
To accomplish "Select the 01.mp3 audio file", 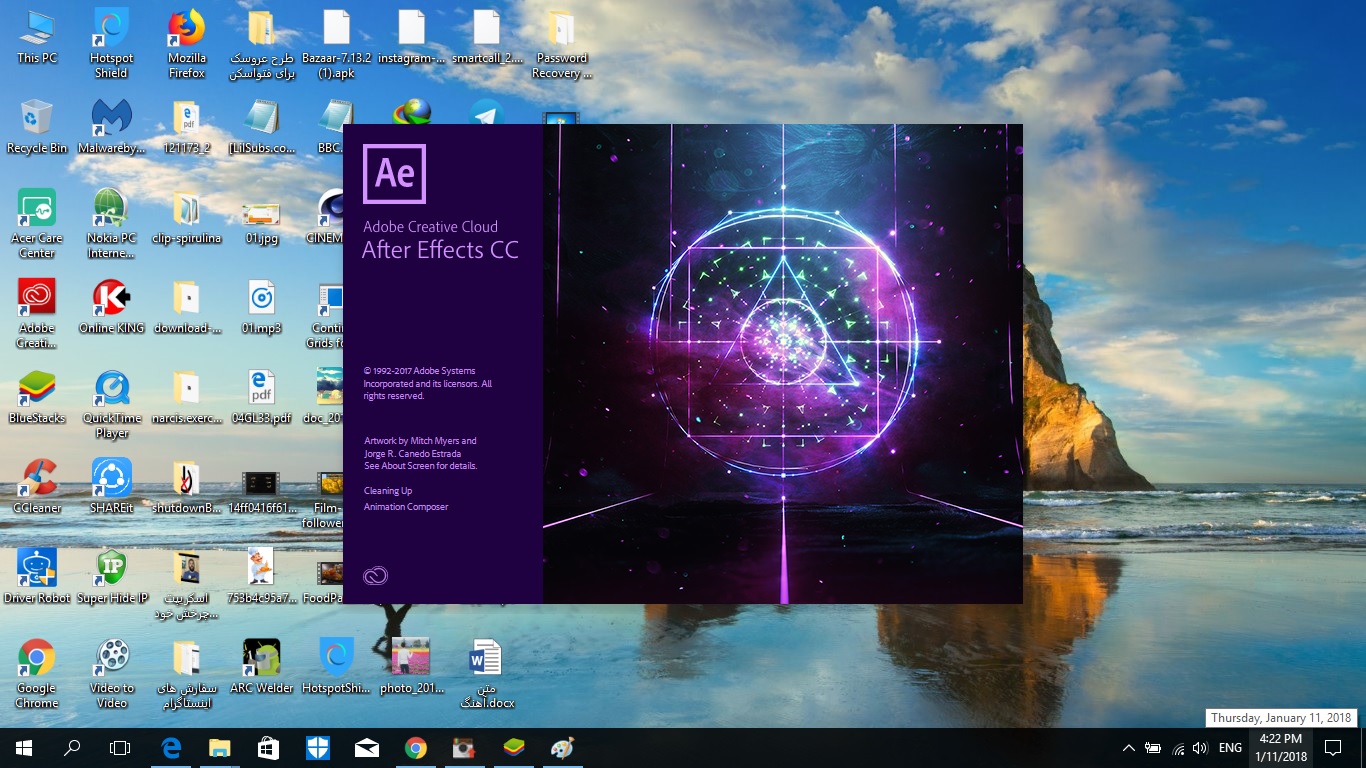I will point(261,307).
